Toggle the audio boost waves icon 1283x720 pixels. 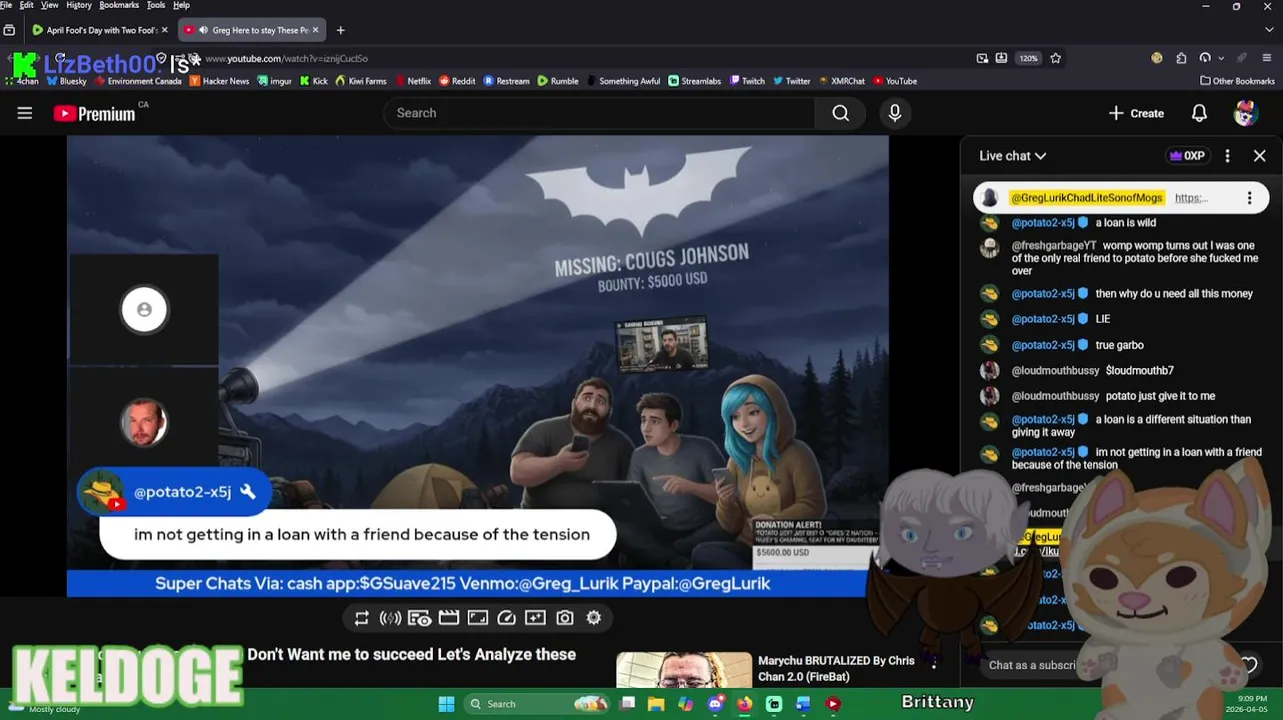point(390,618)
